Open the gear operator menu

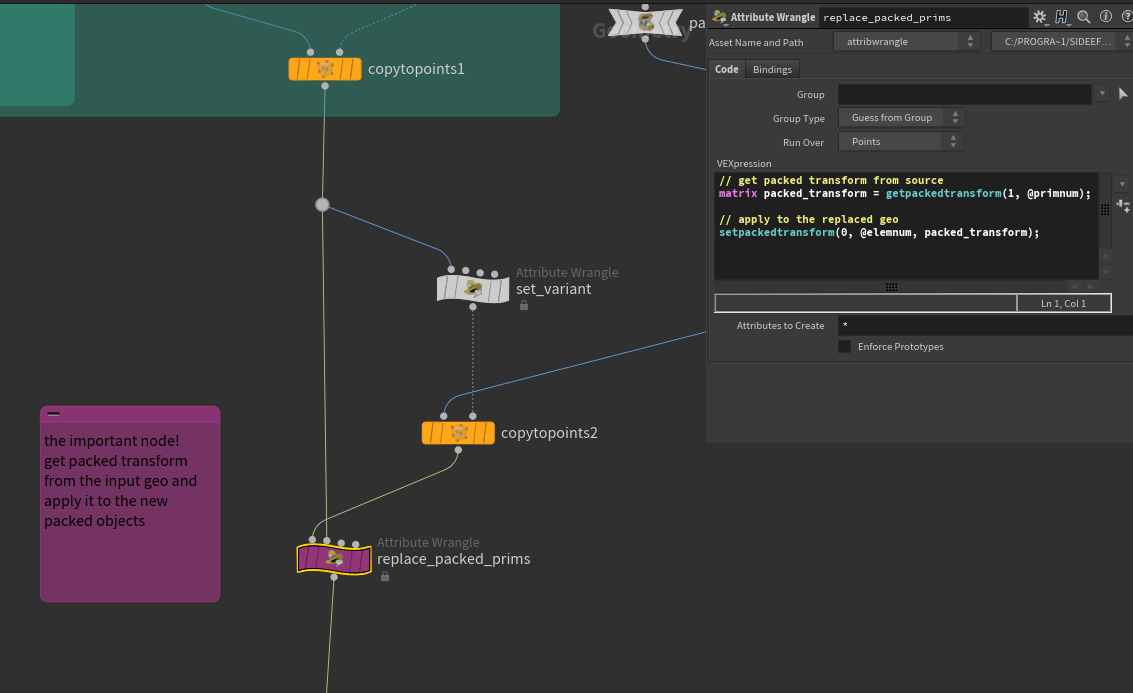1040,17
